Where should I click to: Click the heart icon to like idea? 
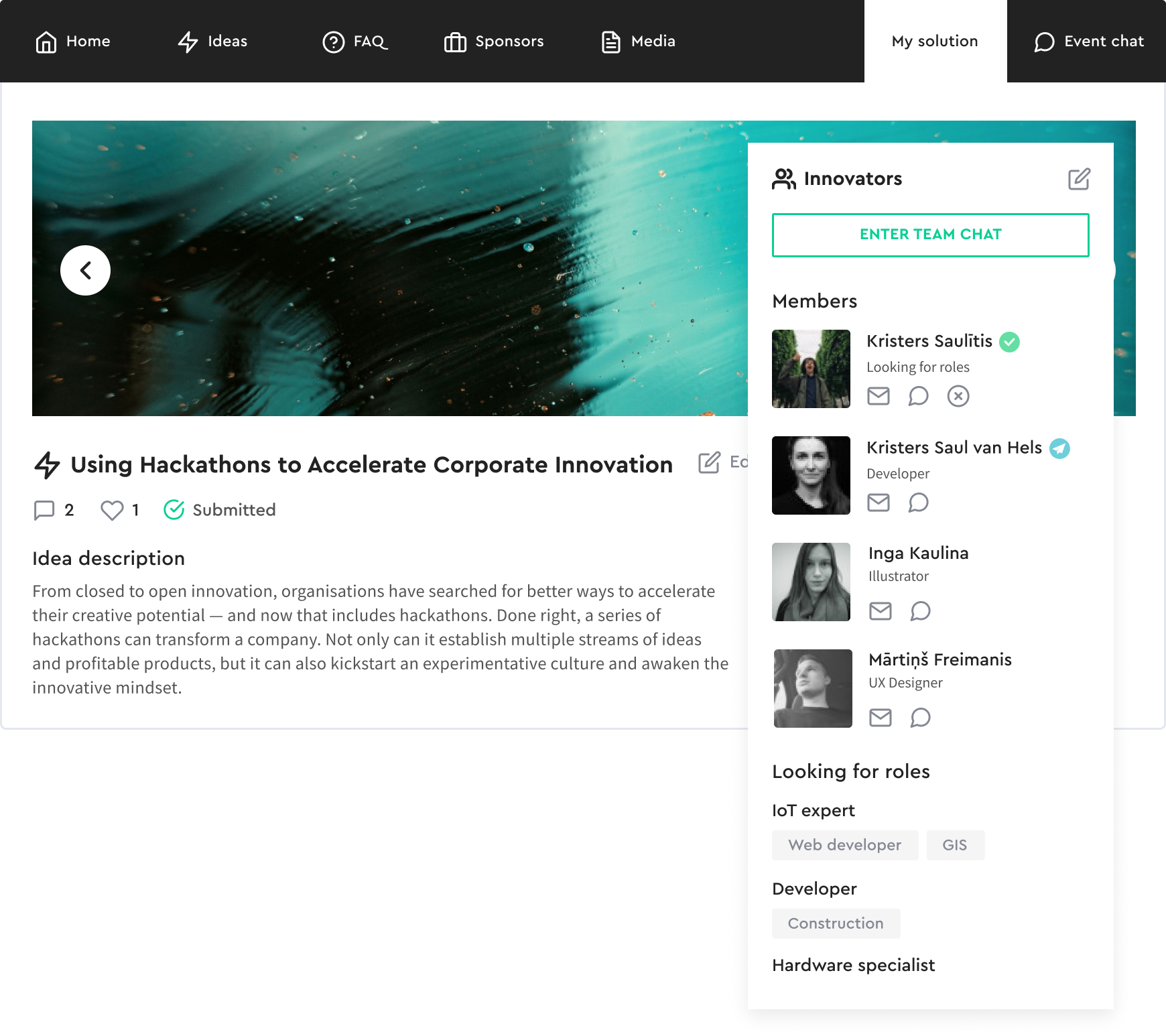[x=112, y=511]
